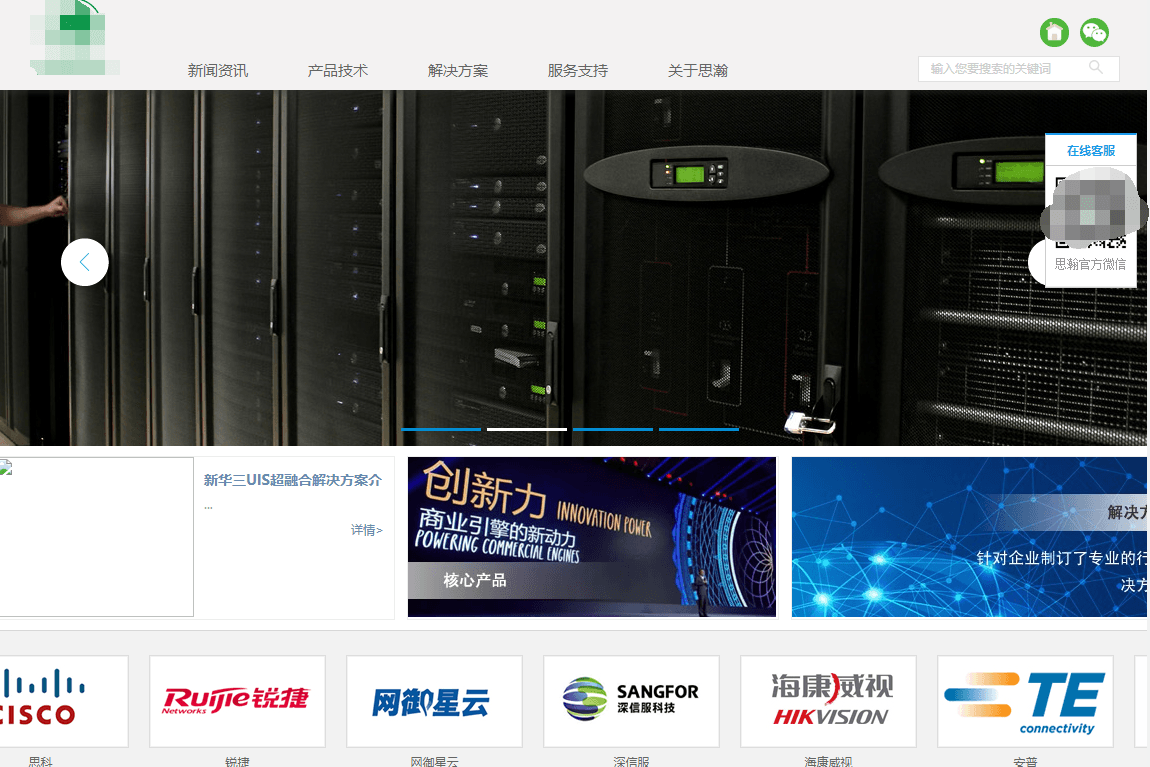Image resolution: width=1150 pixels, height=767 pixels.
Task: Open the 核心产品 banner image
Action: (592, 537)
